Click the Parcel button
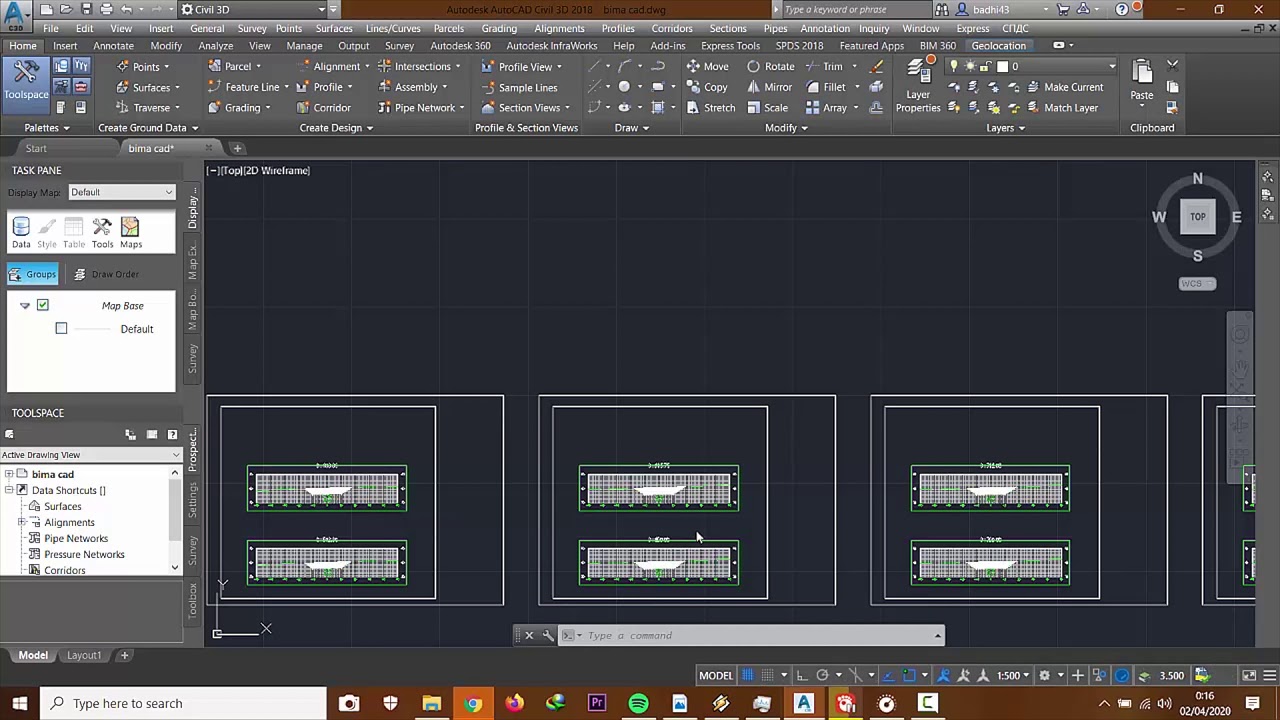 click(x=235, y=67)
